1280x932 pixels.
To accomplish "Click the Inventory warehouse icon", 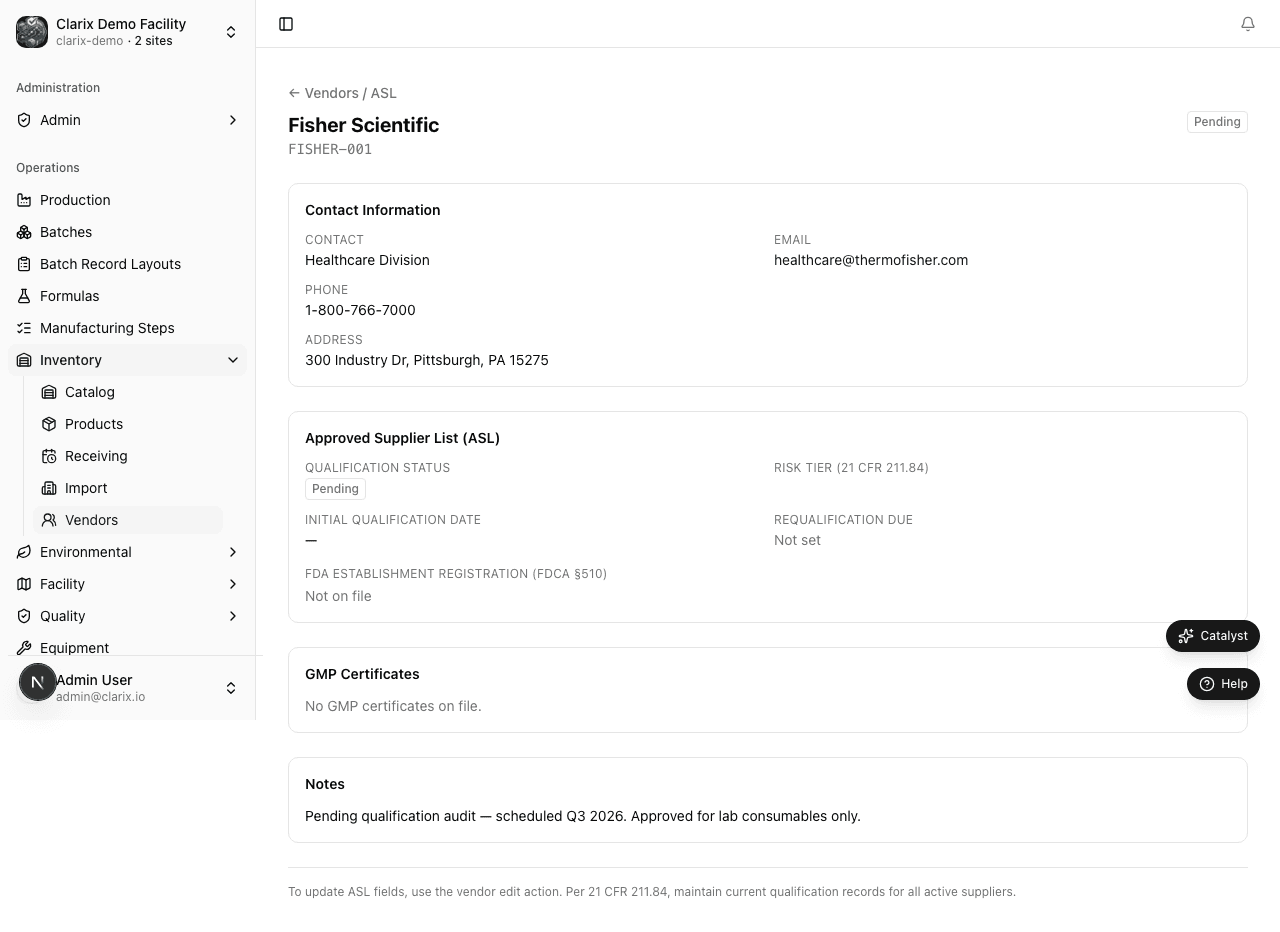I will 24,360.
